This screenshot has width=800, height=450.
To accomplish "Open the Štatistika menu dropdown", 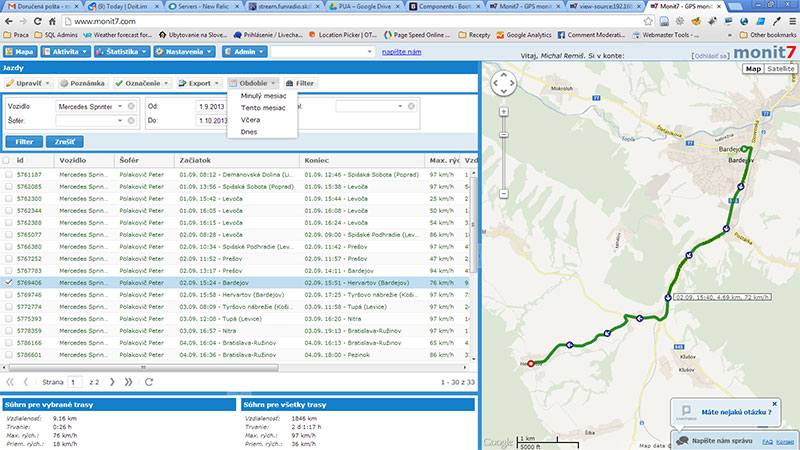I will click(123, 50).
